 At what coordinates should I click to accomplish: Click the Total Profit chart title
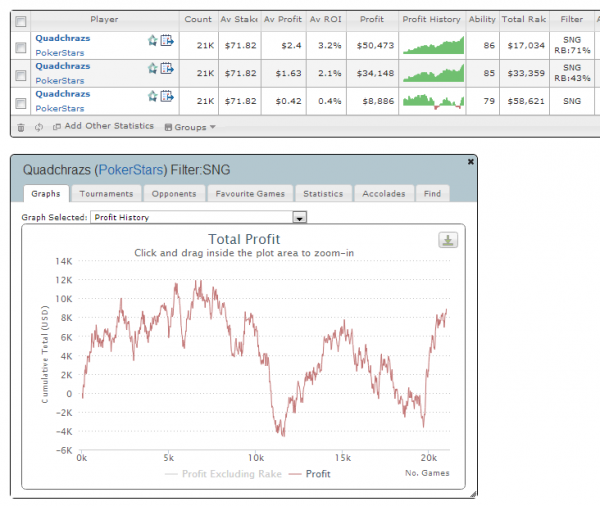pos(244,239)
